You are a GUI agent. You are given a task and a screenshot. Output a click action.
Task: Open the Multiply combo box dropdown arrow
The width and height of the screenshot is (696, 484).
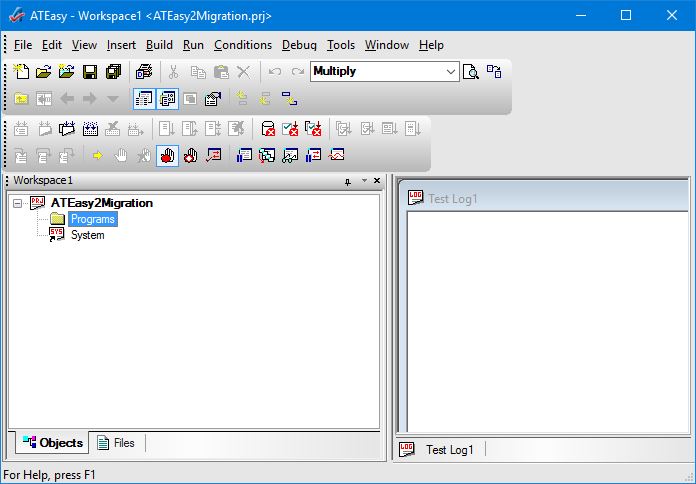pyautogui.click(x=451, y=71)
